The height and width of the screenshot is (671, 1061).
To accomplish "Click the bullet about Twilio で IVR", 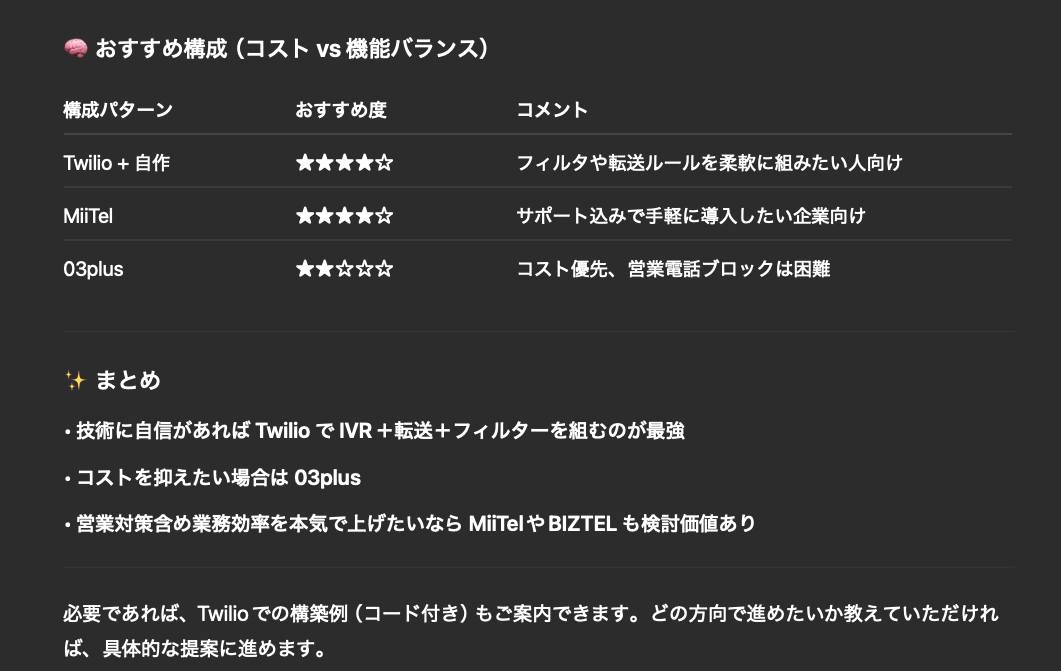I will 374,431.
